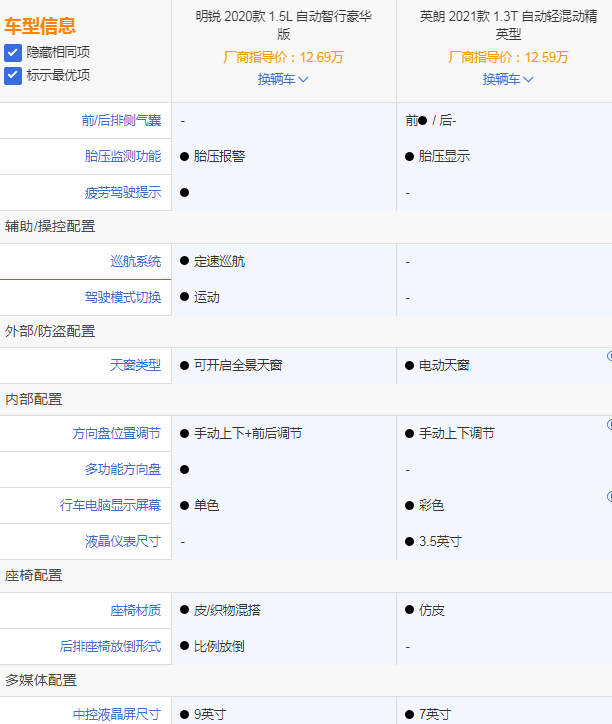The width and height of the screenshot is (612, 724).
Task: Select the 疲劳驾驶提示 parameter link
Action: pyautogui.click(x=123, y=192)
